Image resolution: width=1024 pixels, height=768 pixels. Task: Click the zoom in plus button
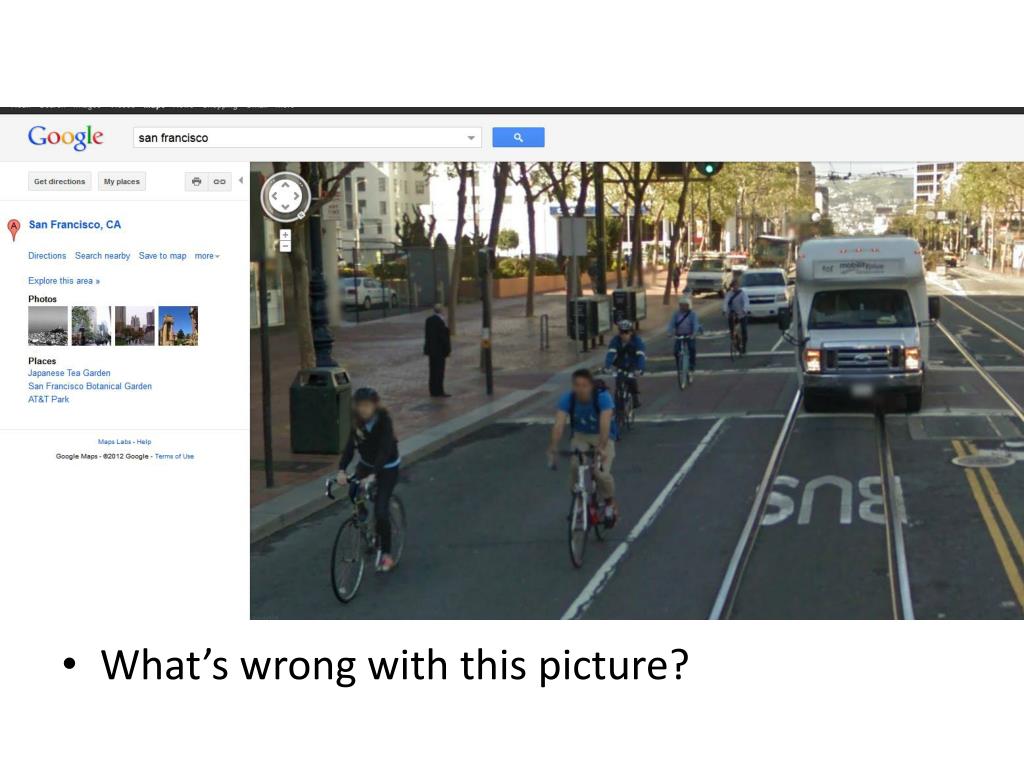pyautogui.click(x=285, y=234)
